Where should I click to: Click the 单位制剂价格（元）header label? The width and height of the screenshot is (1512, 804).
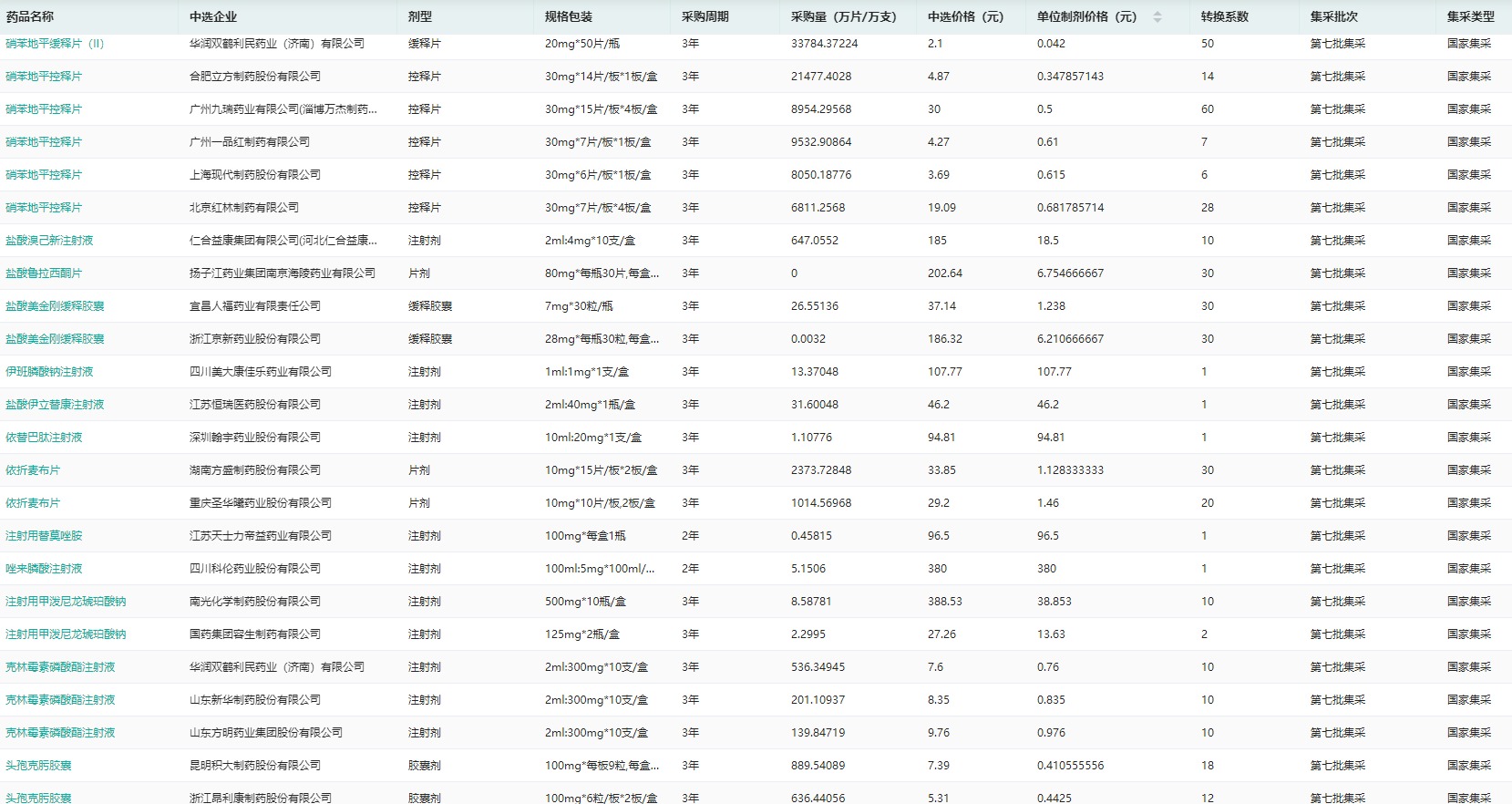pyautogui.click(x=1087, y=16)
